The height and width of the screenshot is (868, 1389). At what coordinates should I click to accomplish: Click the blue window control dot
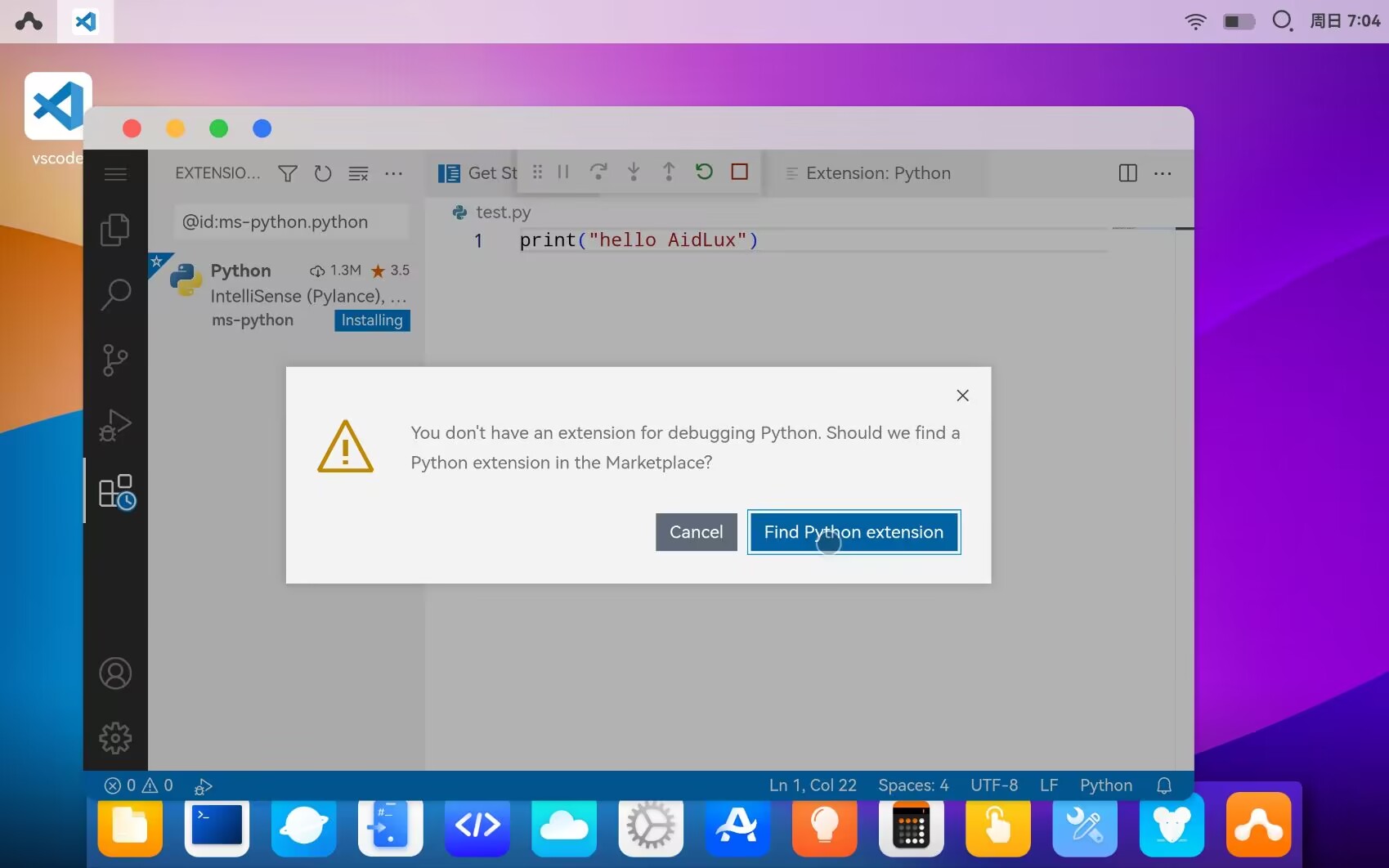point(262,128)
